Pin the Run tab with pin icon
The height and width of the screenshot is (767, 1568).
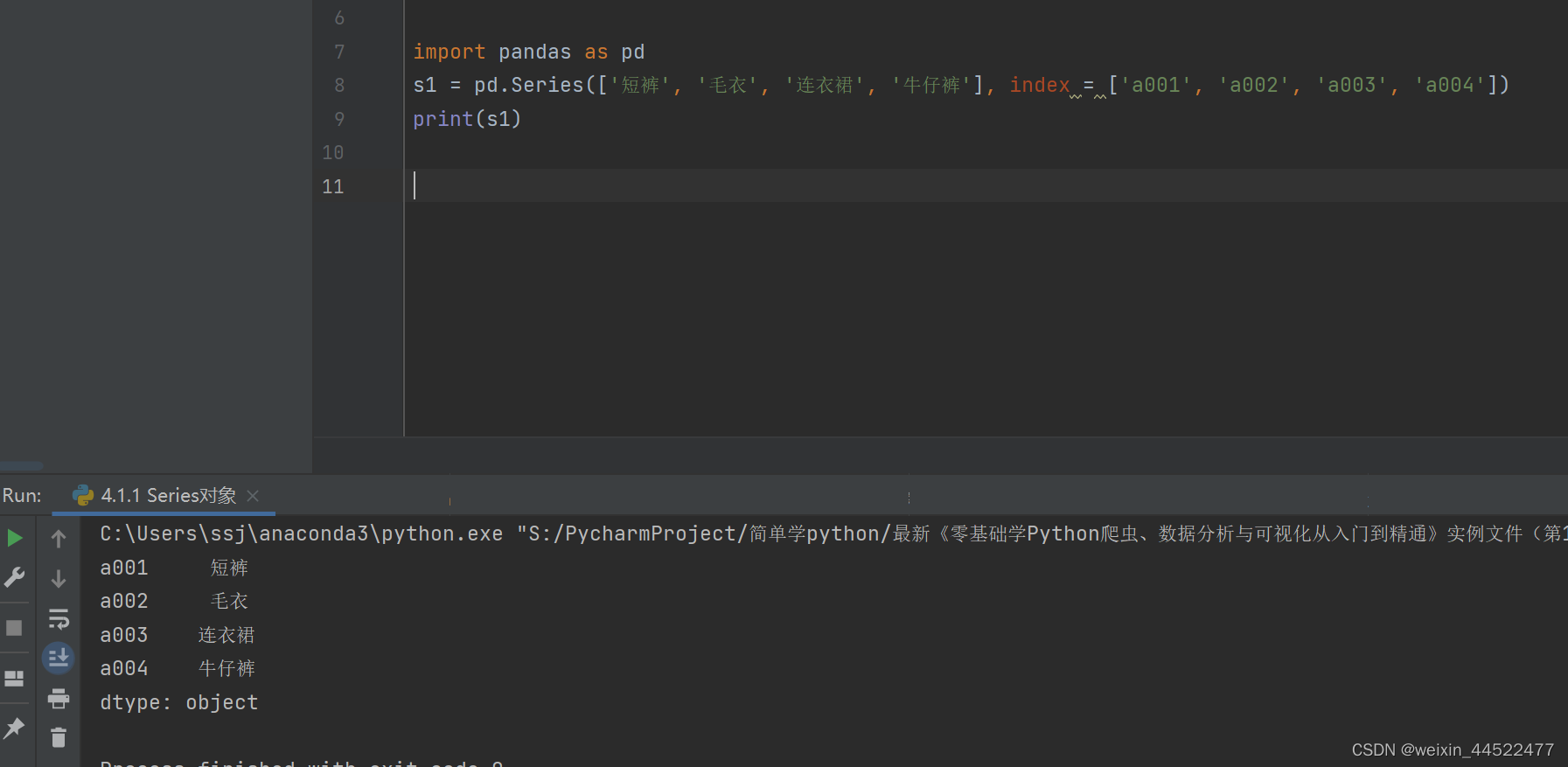[15, 728]
